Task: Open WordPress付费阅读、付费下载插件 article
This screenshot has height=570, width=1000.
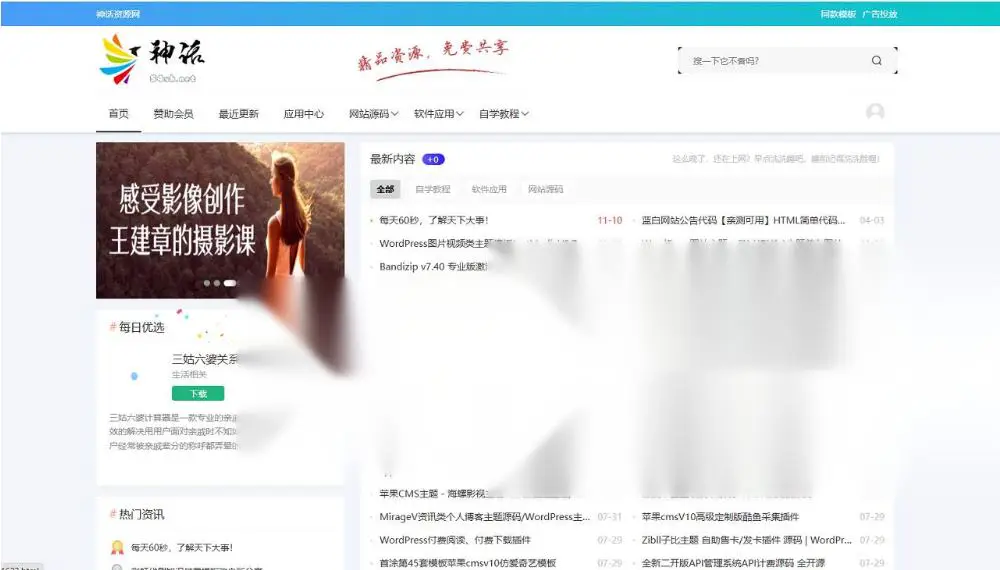Action: click(455, 540)
